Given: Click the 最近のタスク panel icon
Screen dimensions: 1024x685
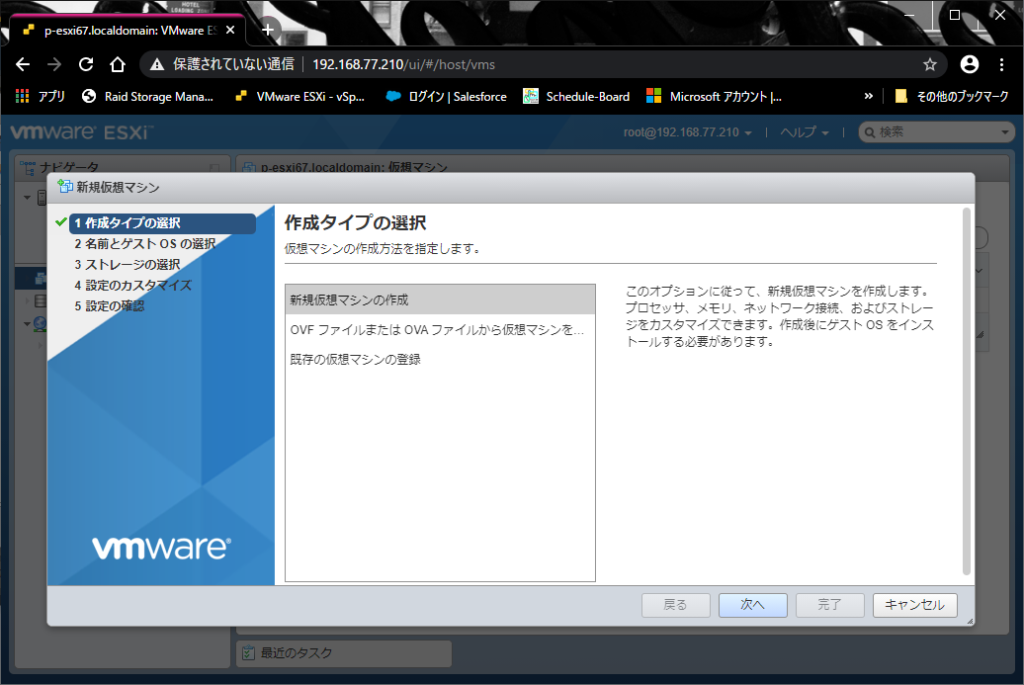Looking at the screenshot, I should pyautogui.click(x=248, y=653).
